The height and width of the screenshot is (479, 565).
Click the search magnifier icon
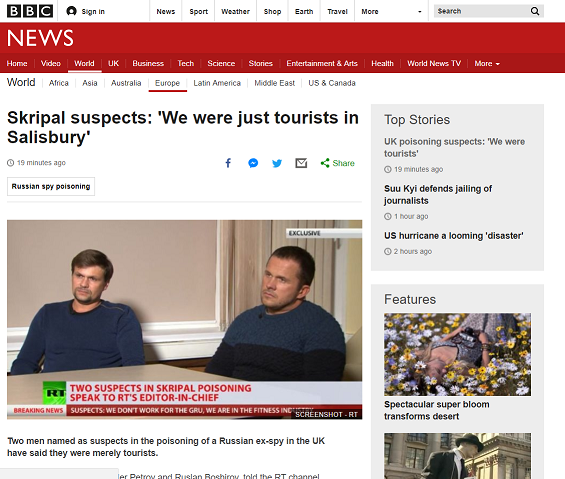(x=535, y=11)
